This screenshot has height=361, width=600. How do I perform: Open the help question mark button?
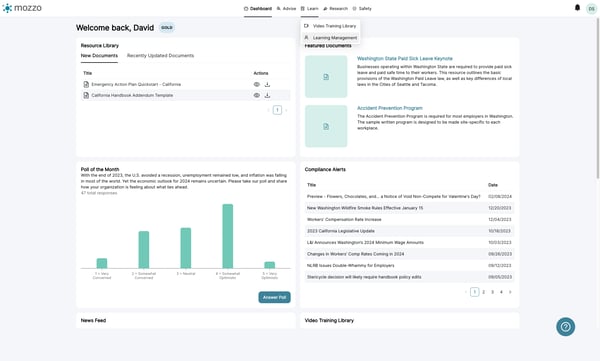point(566,327)
